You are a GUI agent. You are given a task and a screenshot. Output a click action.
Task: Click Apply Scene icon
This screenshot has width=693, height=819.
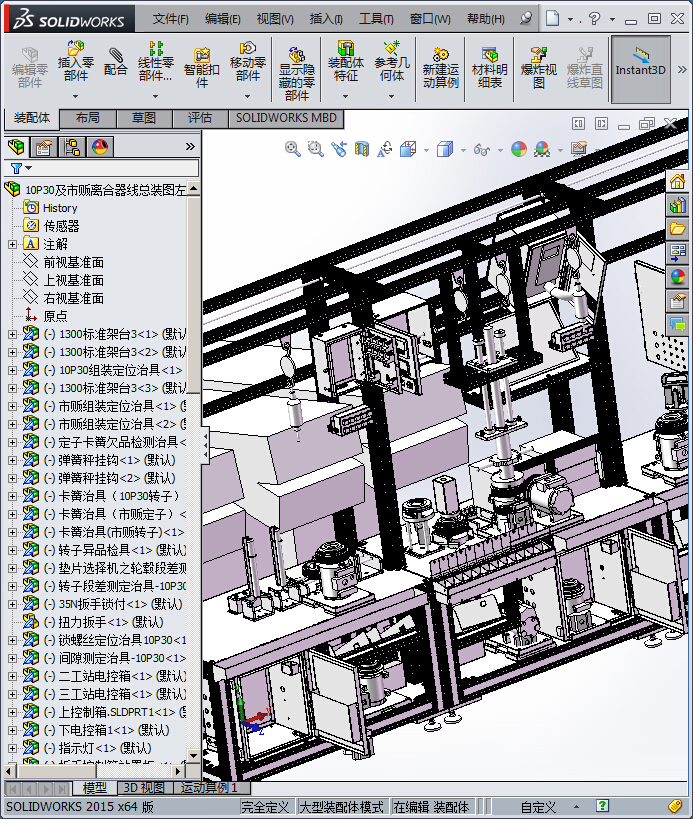pyautogui.click(x=542, y=149)
